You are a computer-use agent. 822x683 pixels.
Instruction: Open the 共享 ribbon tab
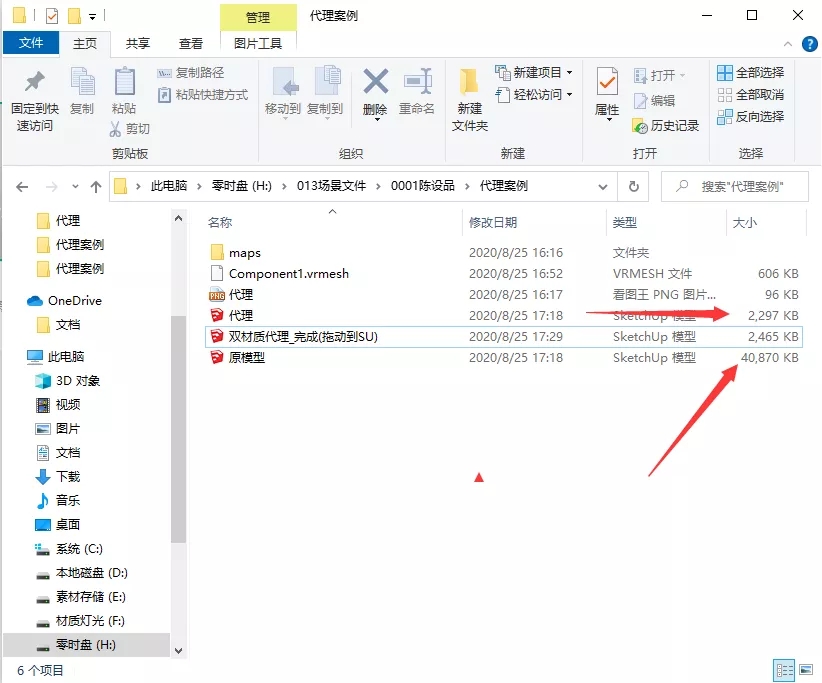(x=138, y=43)
